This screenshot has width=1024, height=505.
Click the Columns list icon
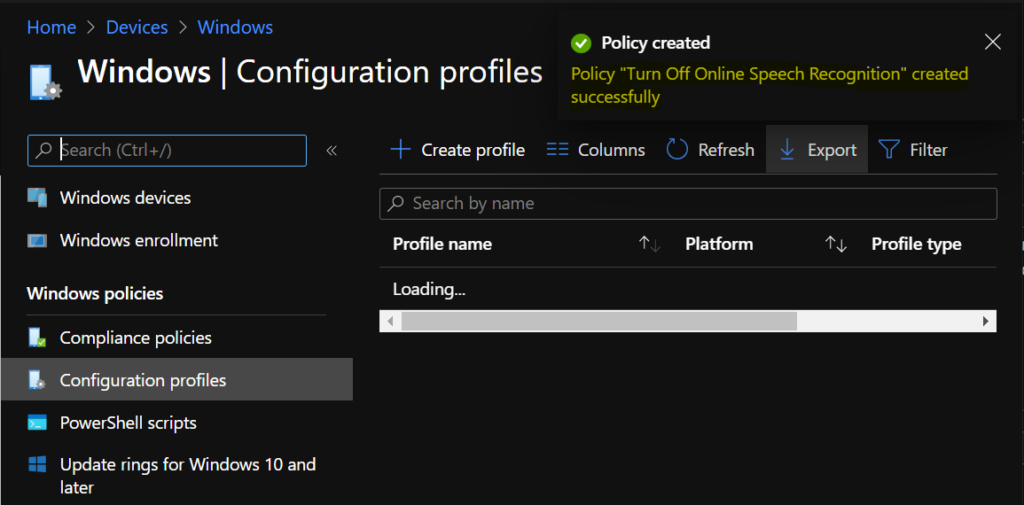[x=557, y=150]
